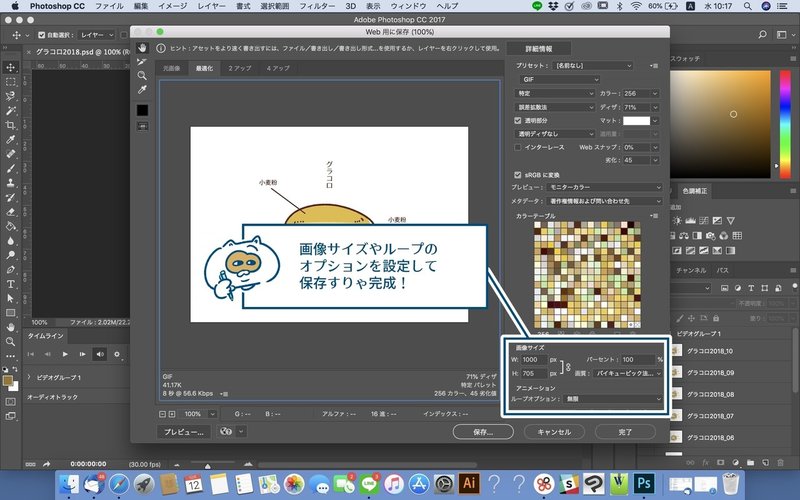
Task: Click the キャンセル button
Action: [554, 432]
